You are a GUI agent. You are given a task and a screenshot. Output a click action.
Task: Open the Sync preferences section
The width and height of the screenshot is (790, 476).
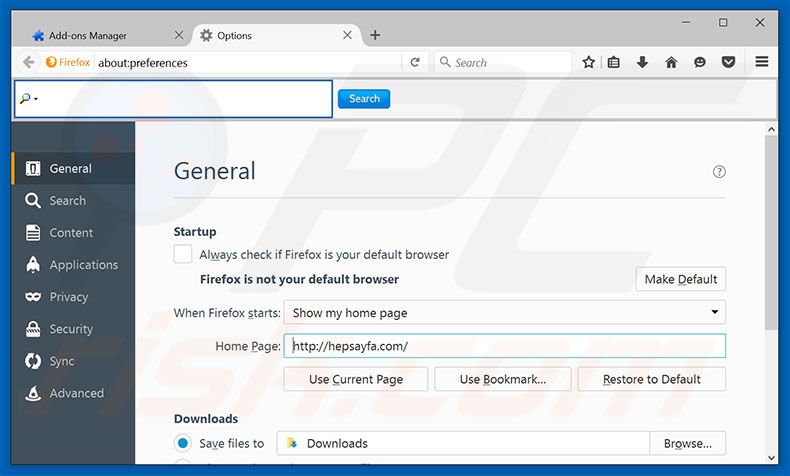73,361
